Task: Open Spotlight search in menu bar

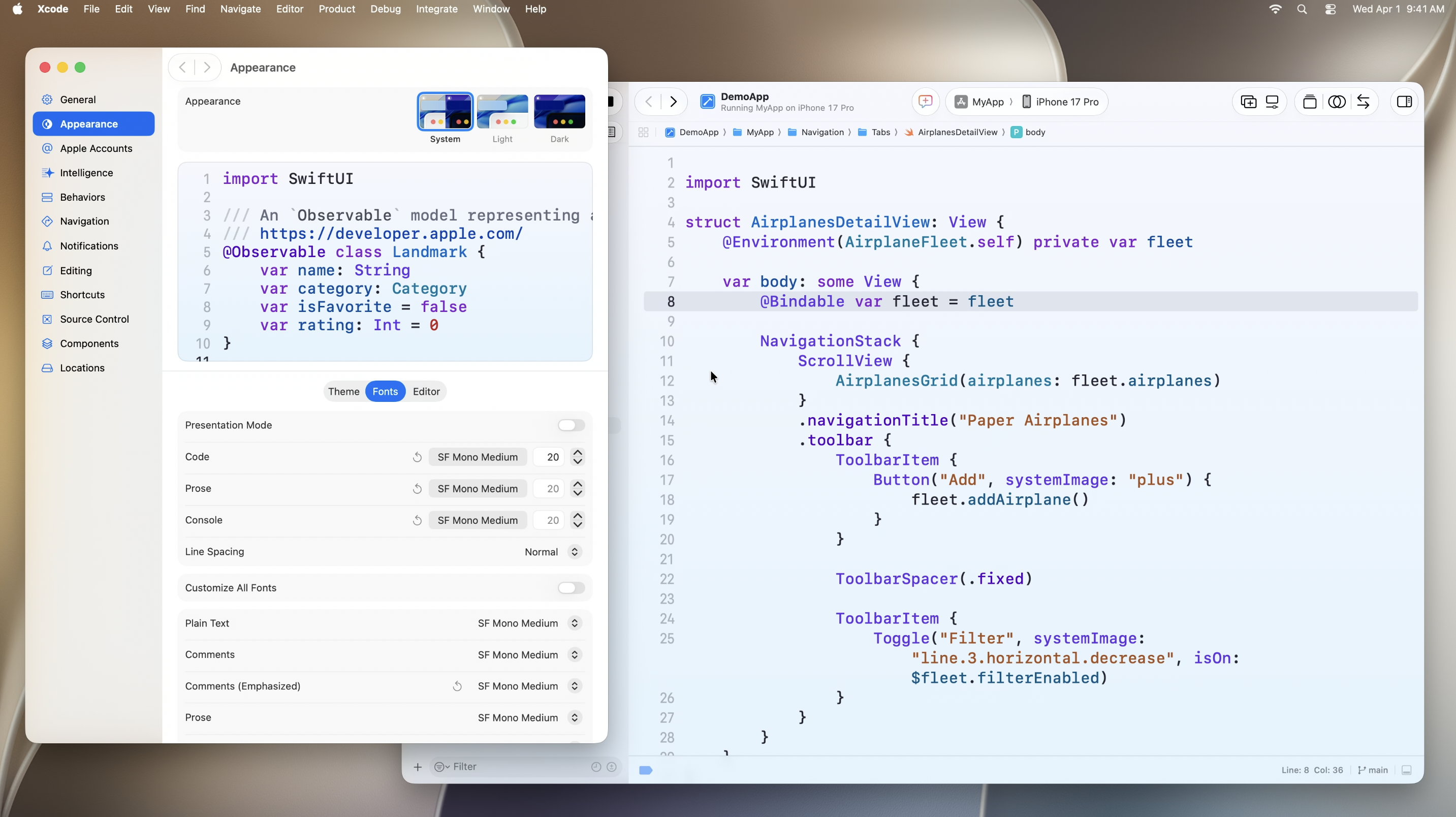Action: pos(1302,9)
